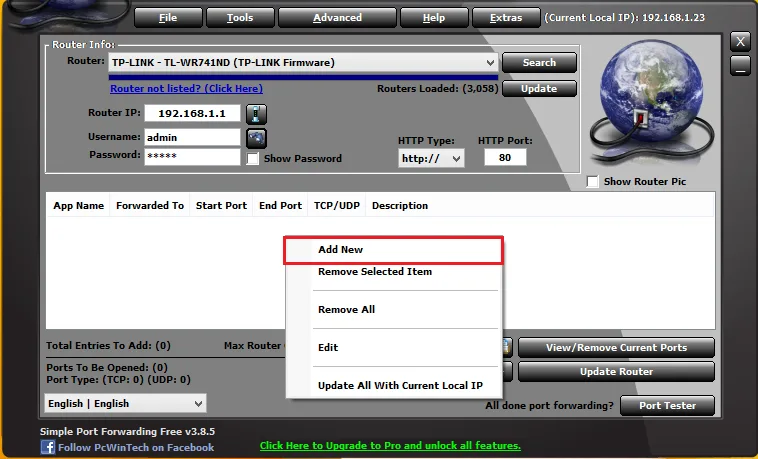Choose Remove Selected Item in context menu
The image size is (758, 459).
(x=394, y=272)
